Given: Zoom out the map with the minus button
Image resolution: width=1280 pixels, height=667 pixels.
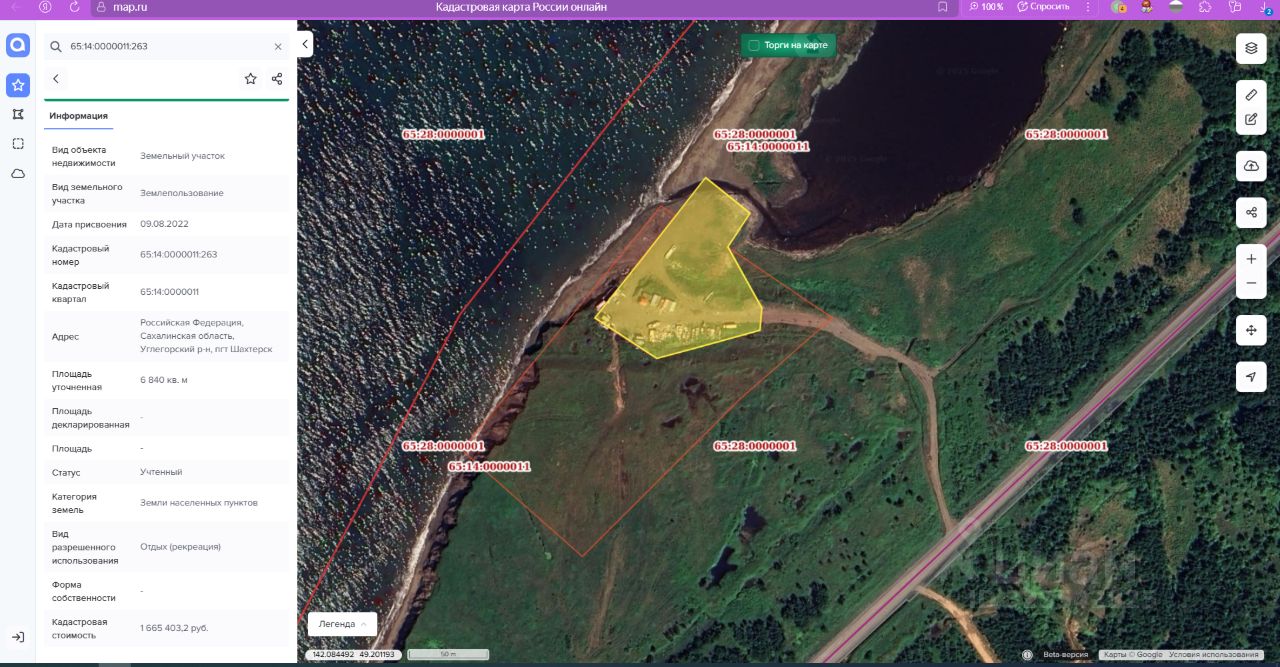Looking at the screenshot, I should pos(1251,284).
